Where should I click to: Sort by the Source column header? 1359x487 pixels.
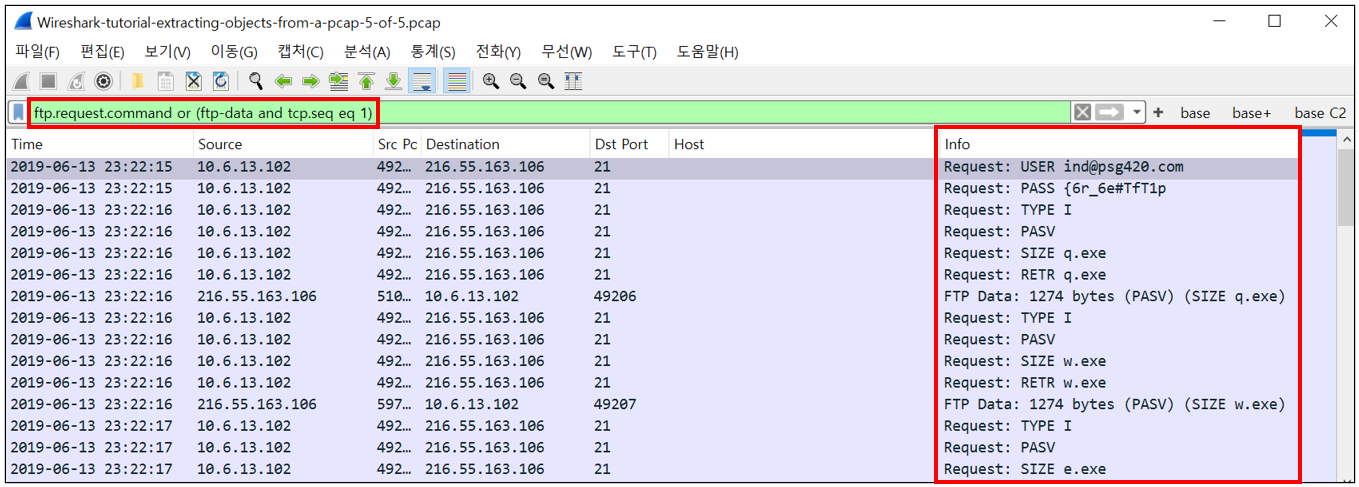(x=282, y=144)
